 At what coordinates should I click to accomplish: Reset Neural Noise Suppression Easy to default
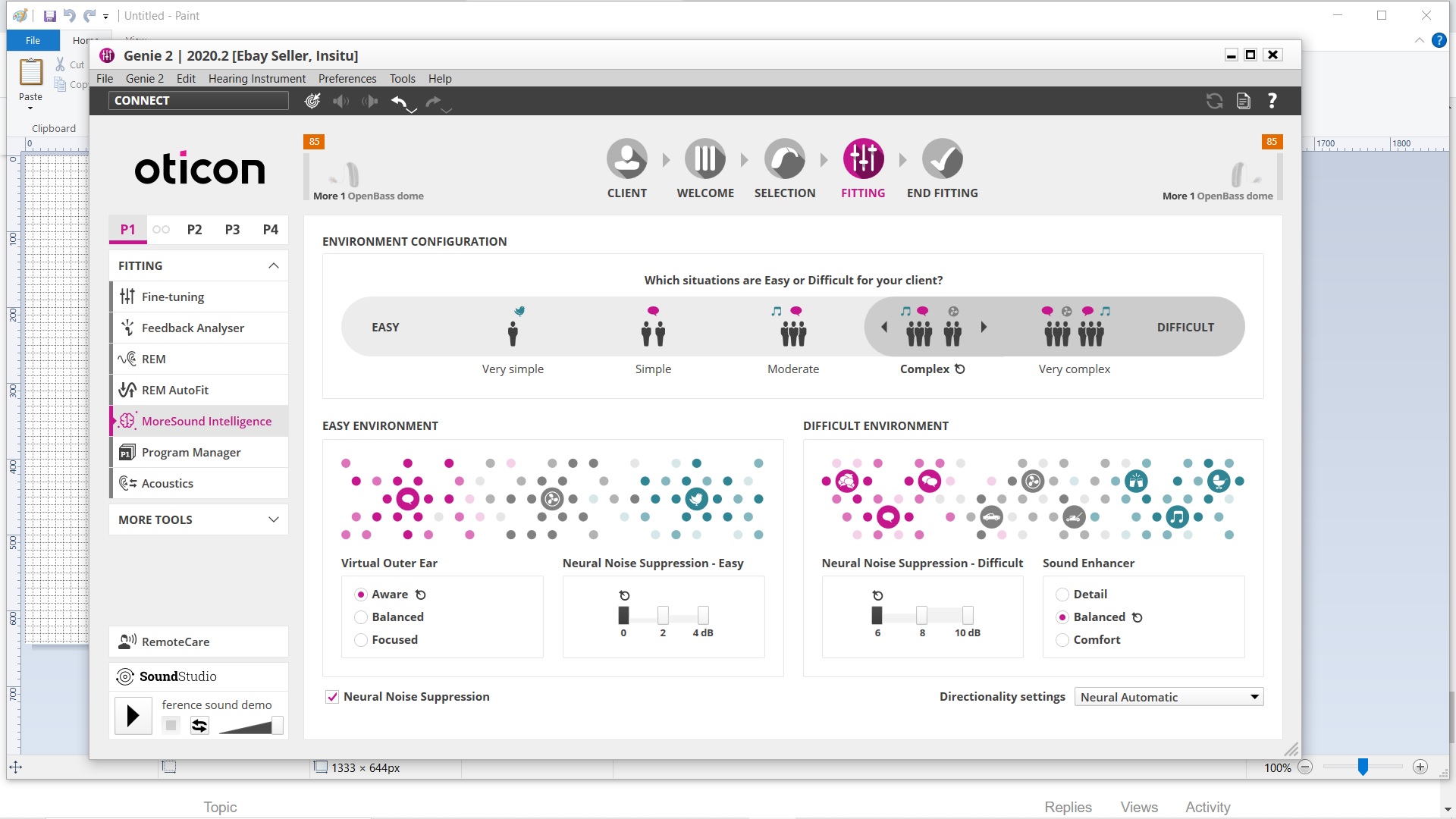coord(624,595)
